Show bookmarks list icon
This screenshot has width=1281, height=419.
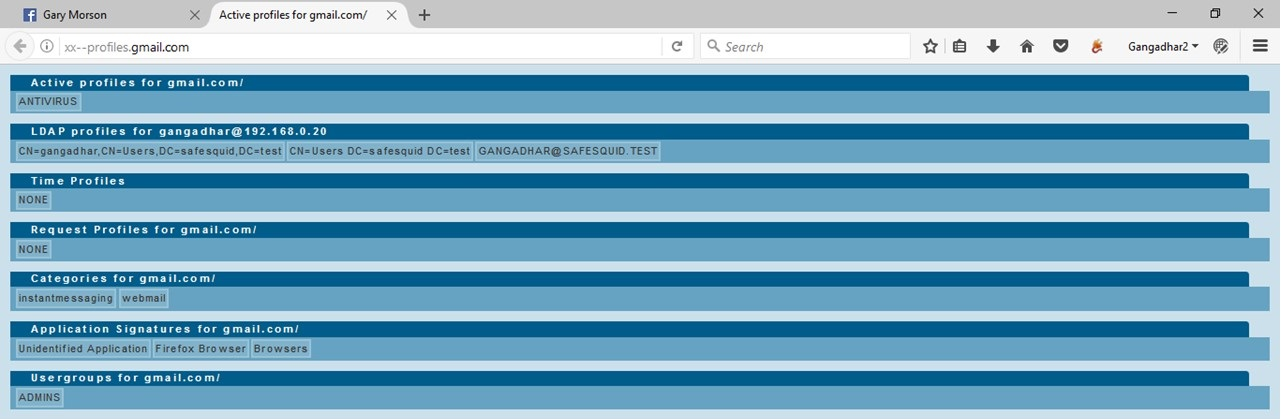pos(959,46)
